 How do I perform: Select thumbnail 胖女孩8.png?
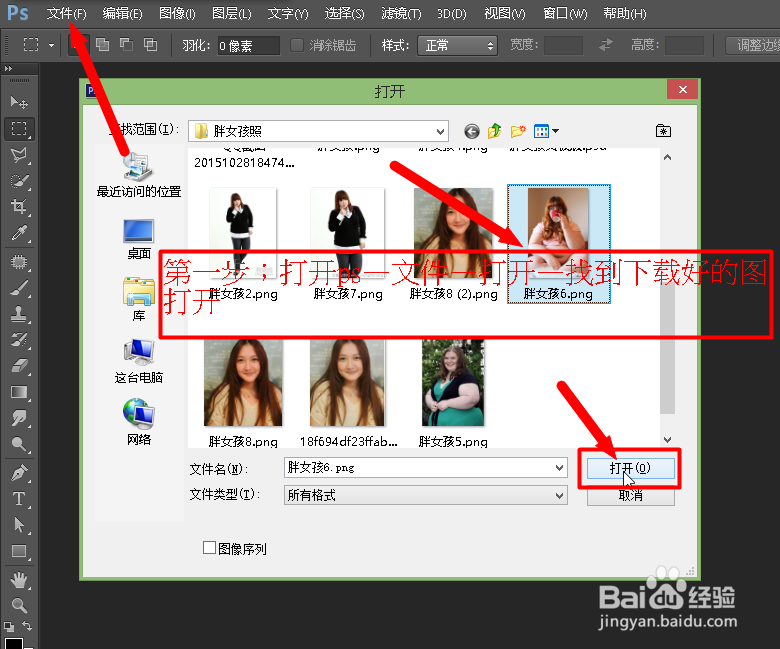pos(243,393)
